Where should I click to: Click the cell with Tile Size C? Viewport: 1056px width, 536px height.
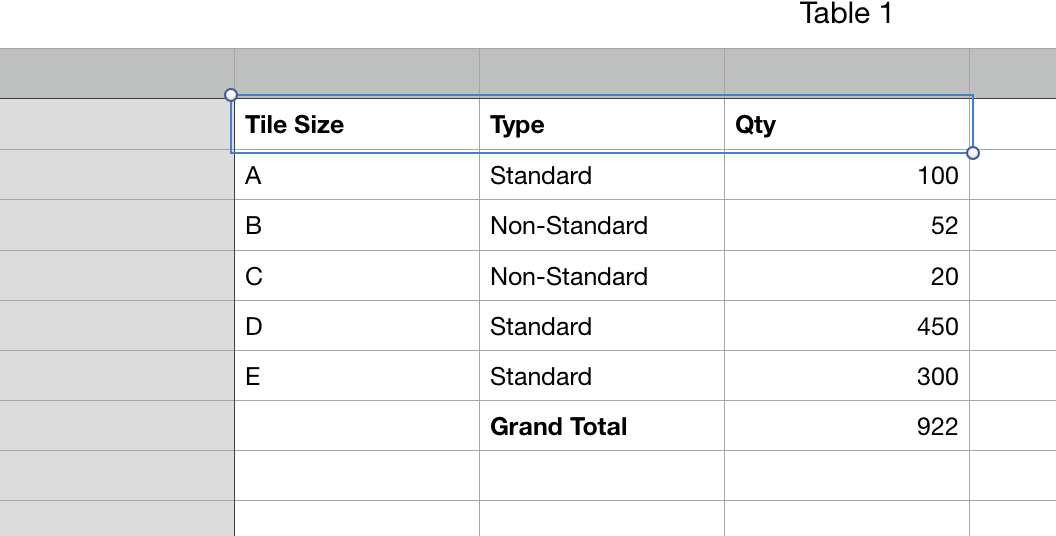357,276
